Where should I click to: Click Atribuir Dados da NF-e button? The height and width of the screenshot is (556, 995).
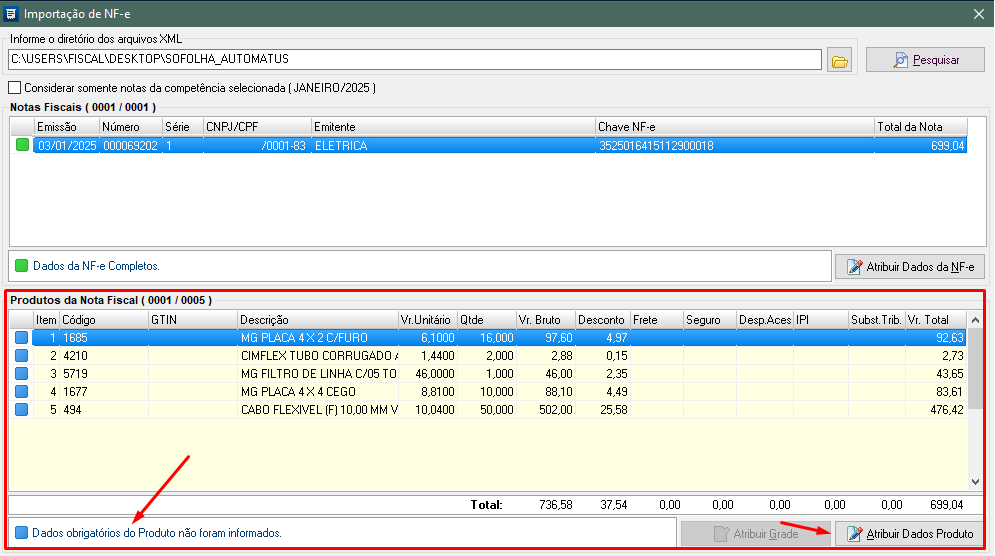(910, 267)
